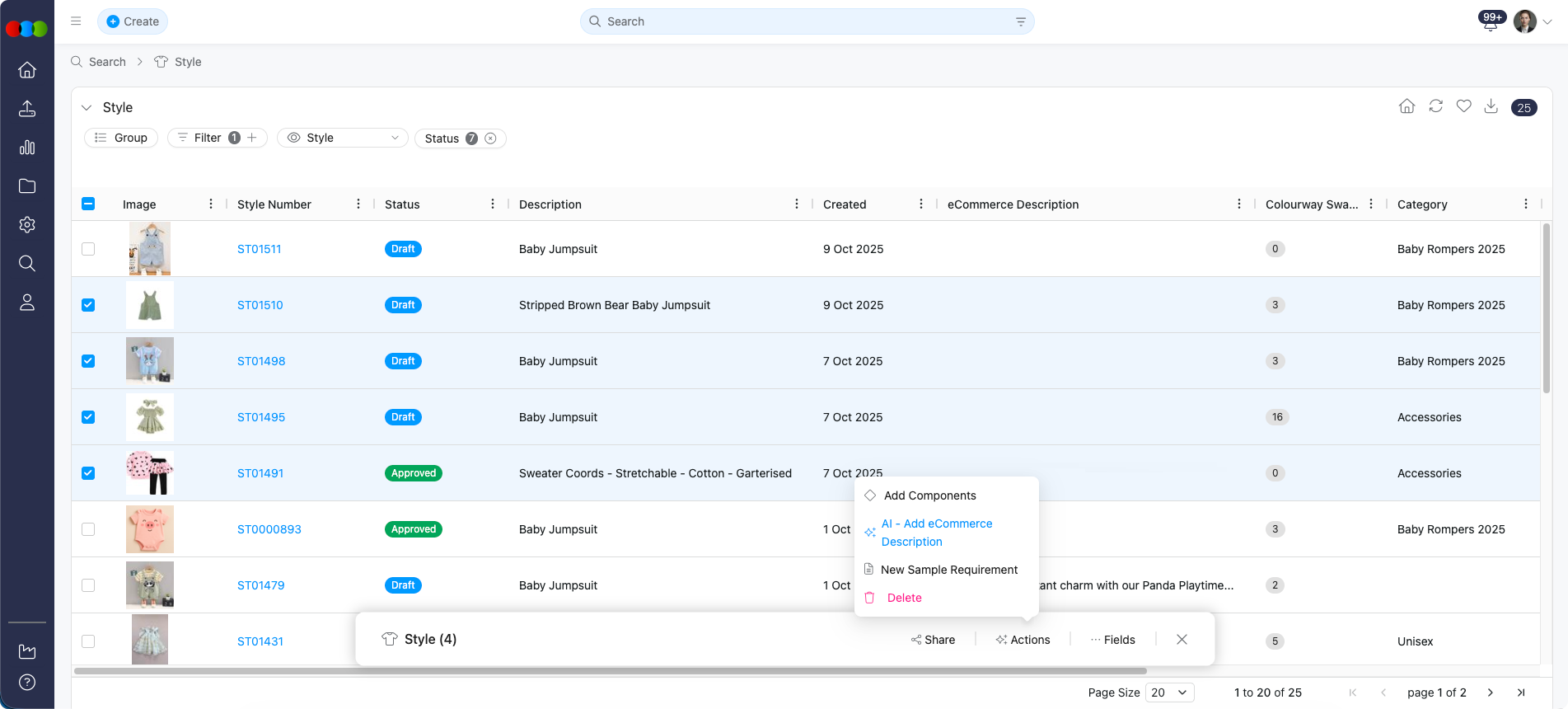This screenshot has height=709, width=1568.
Task: Open Description column options menu
Action: click(797, 204)
